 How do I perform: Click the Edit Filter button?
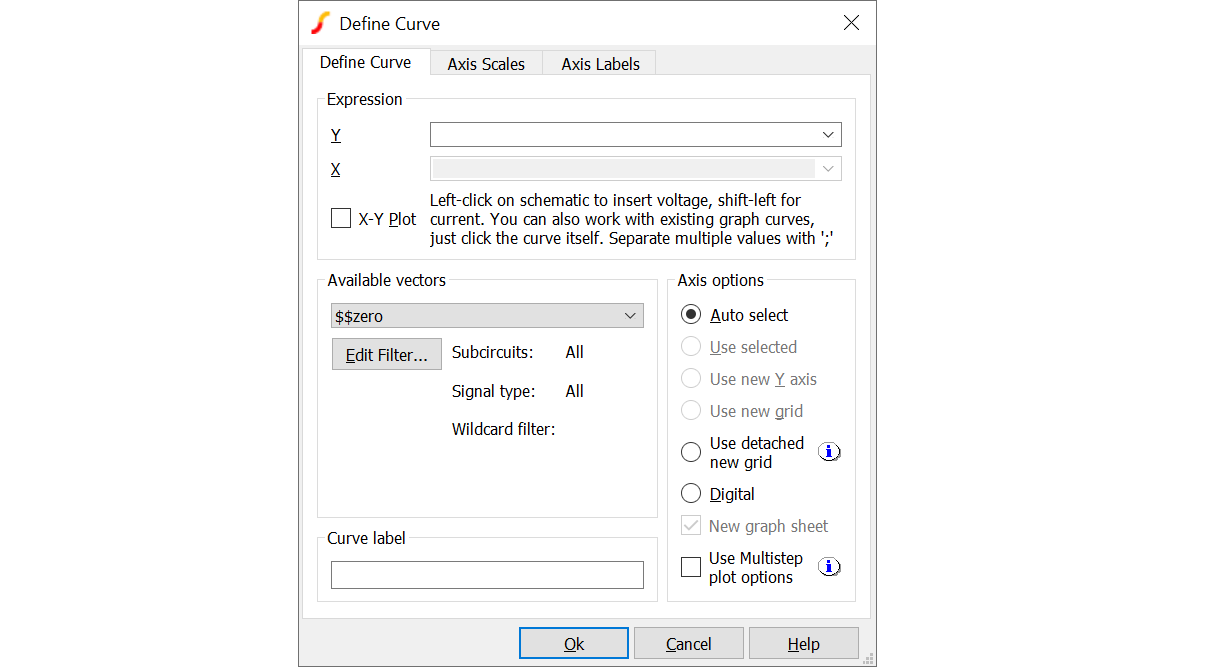coord(386,355)
